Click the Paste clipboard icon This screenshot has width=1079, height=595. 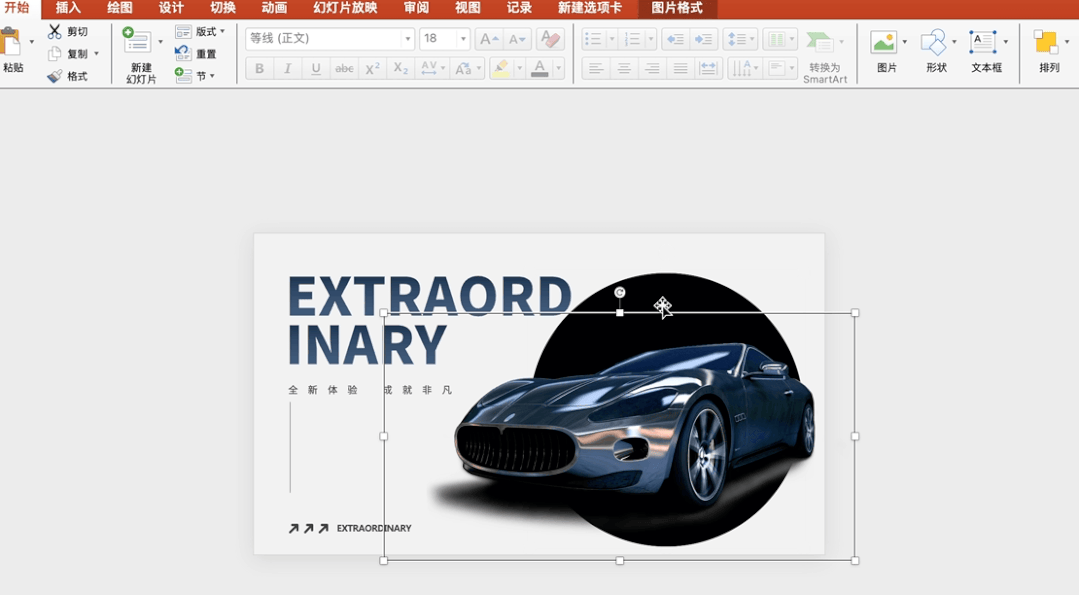[12, 43]
